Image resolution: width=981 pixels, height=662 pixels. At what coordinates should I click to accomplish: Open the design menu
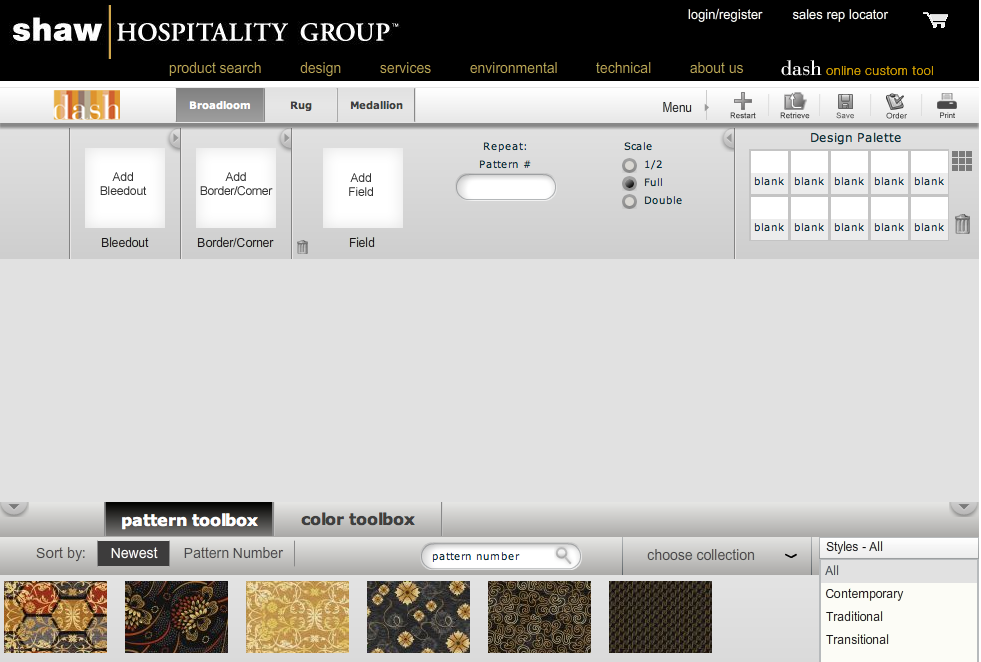point(320,68)
